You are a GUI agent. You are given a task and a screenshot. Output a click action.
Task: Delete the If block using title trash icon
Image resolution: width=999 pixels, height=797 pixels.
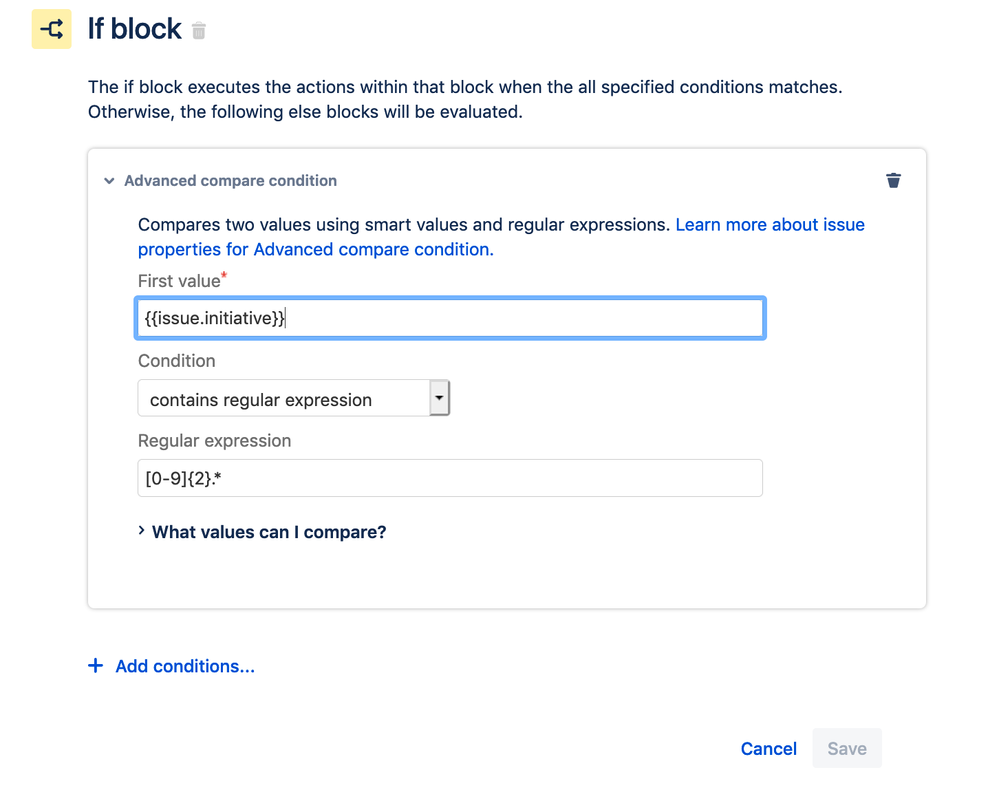click(199, 31)
